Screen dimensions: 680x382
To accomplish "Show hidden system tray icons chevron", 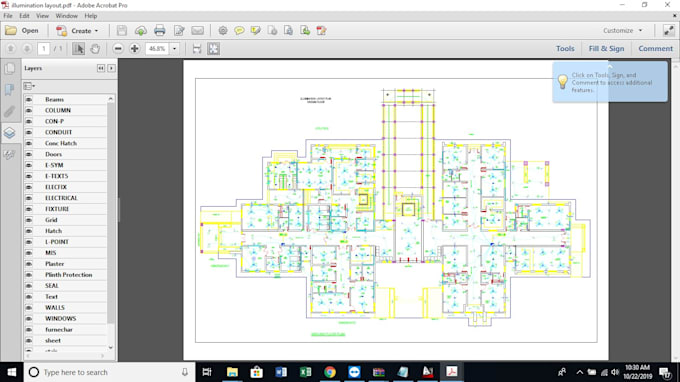I will point(579,372).
